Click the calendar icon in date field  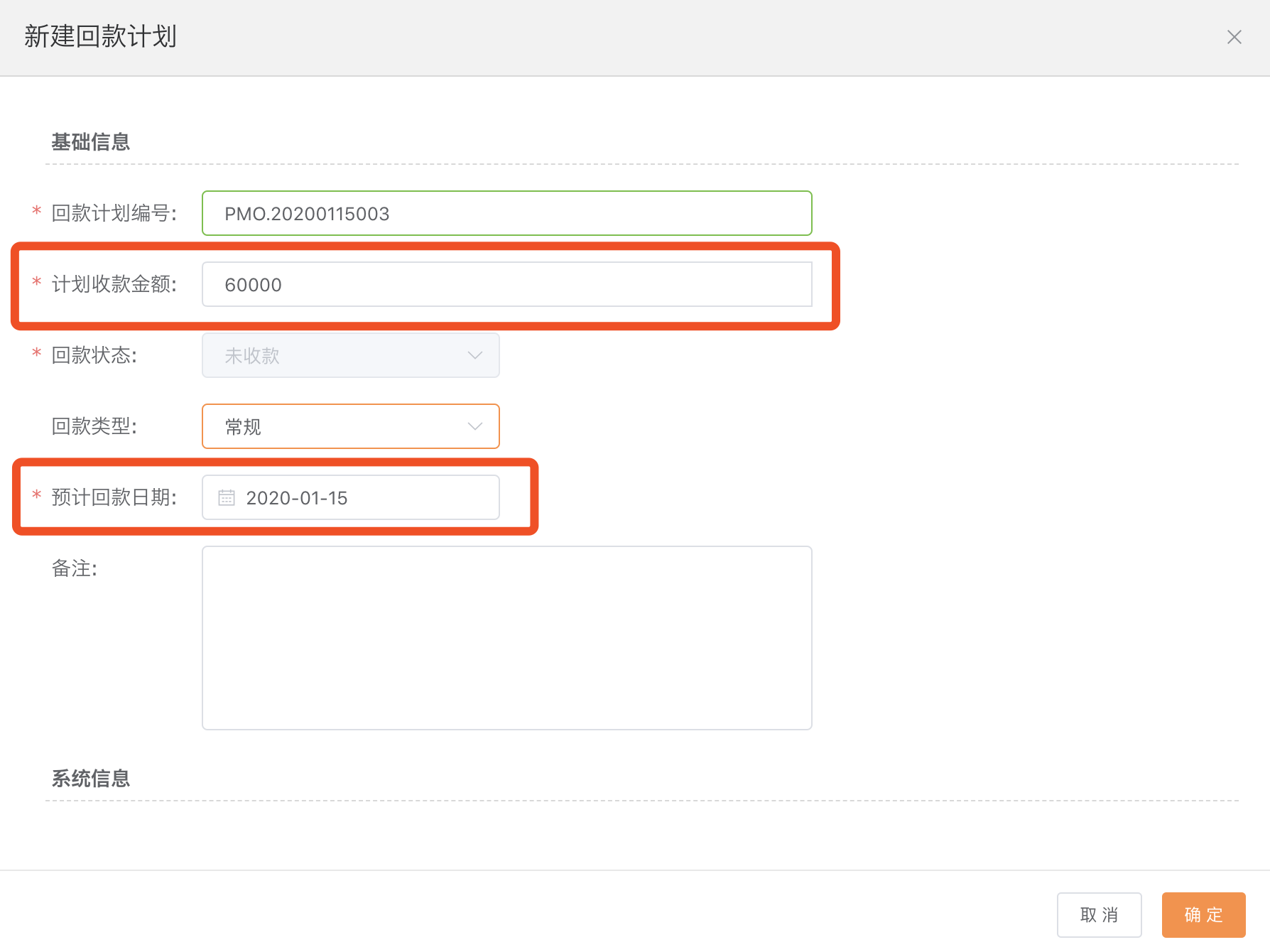click(x=227, y=497)
